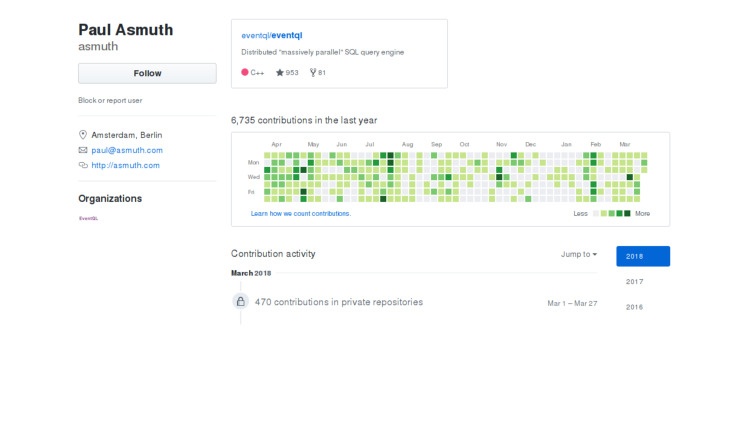Click the 470 contributions in private repositories entry

click(339, 301)
